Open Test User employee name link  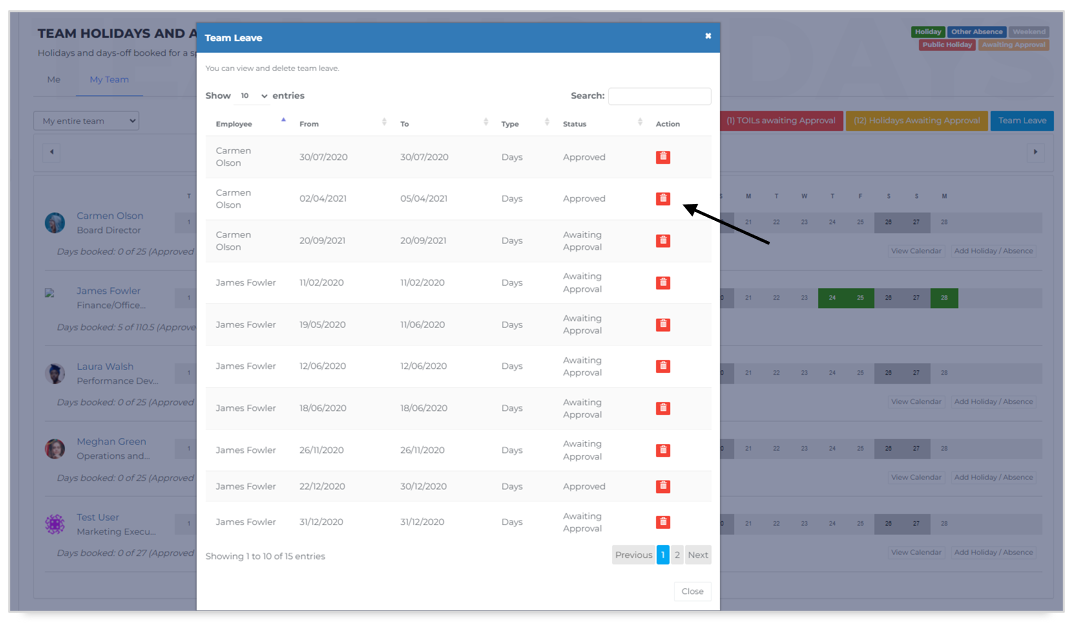coord(98,517)
